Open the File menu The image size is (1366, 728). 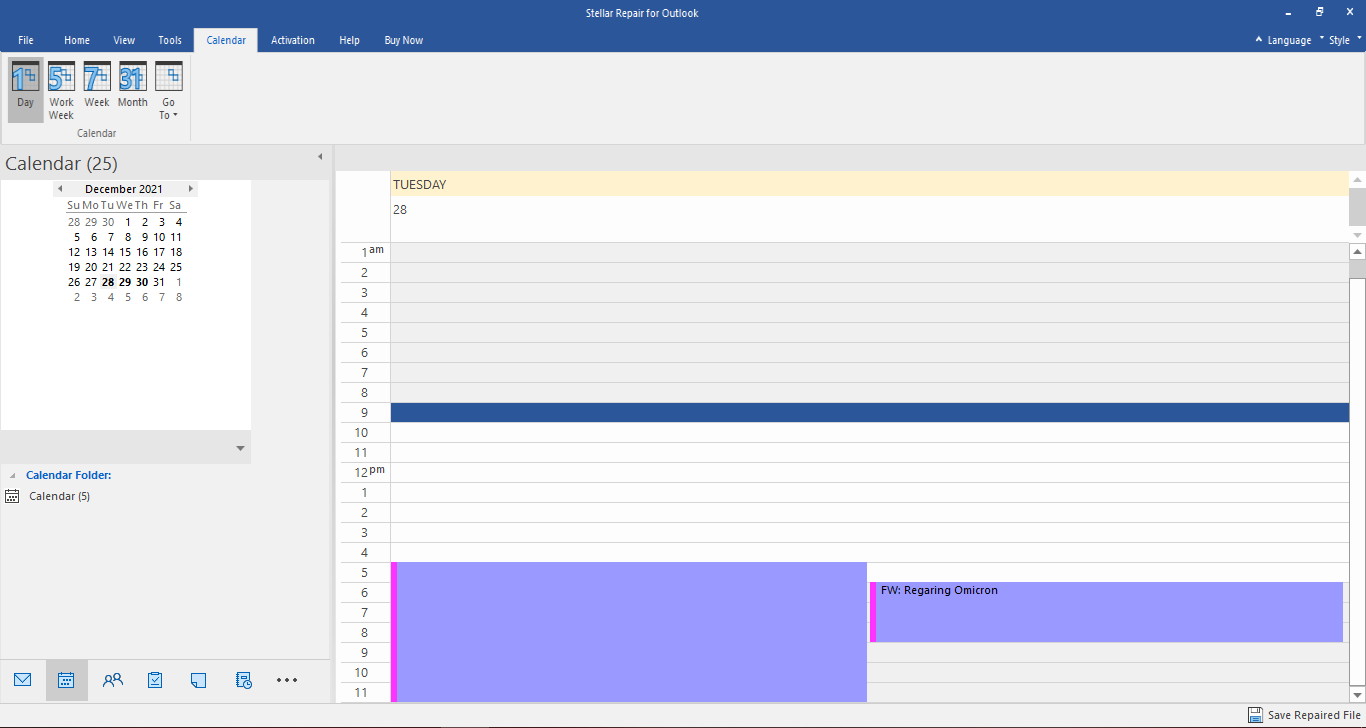click(x=26, y=40)
